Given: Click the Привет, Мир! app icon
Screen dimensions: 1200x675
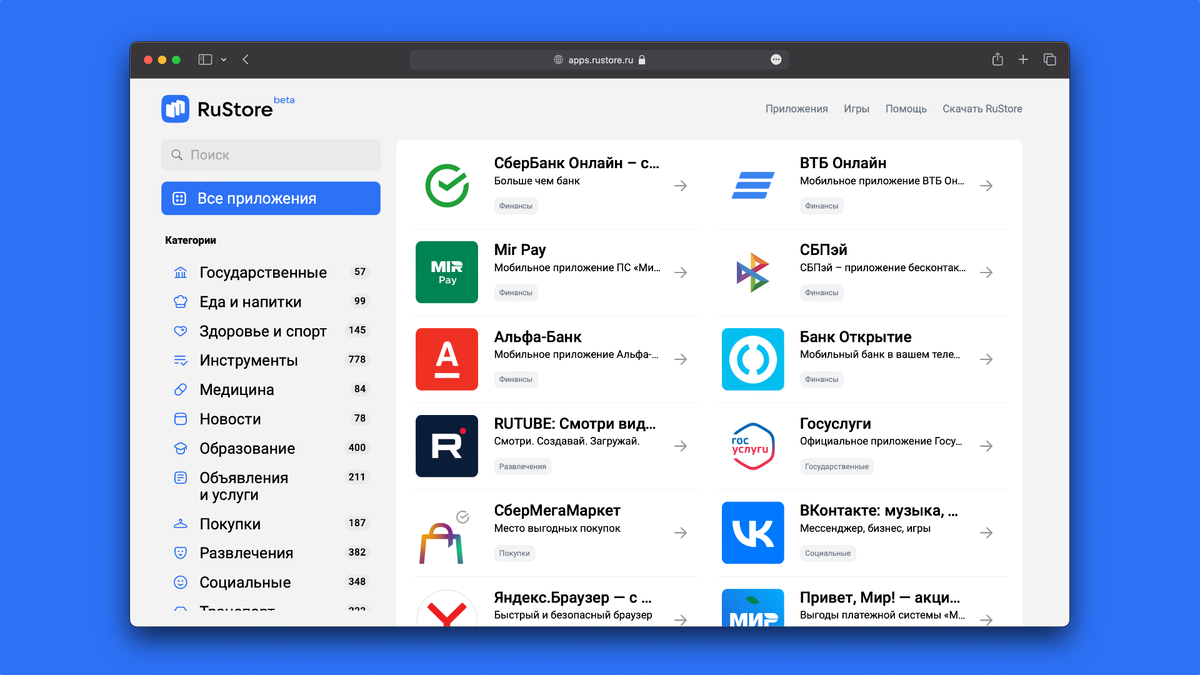Looking at the screenshot, I should click(x=753, y=607).
